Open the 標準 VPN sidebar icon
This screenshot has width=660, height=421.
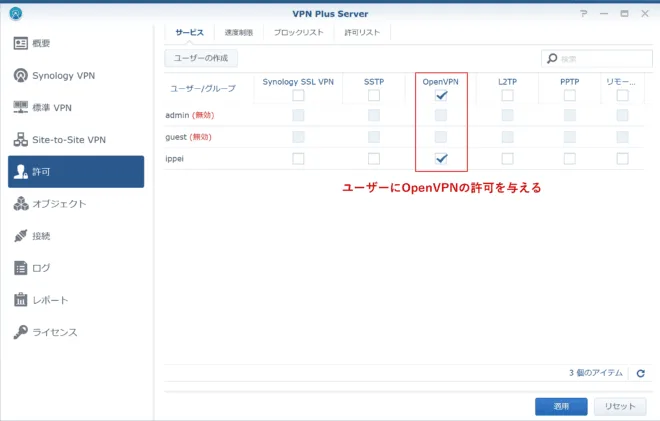tap(21, 107)
